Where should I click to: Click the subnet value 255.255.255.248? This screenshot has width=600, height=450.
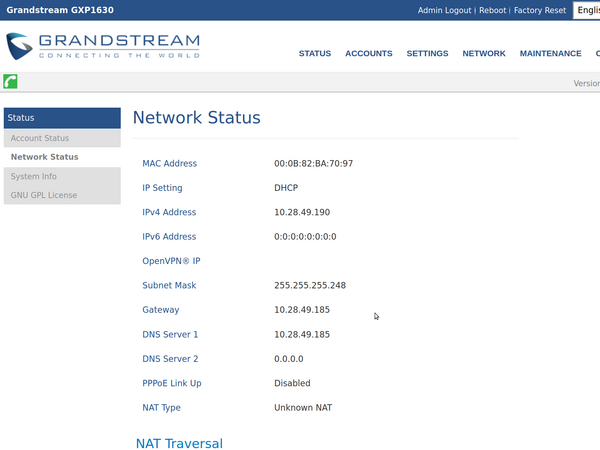[x=310, y=285]
